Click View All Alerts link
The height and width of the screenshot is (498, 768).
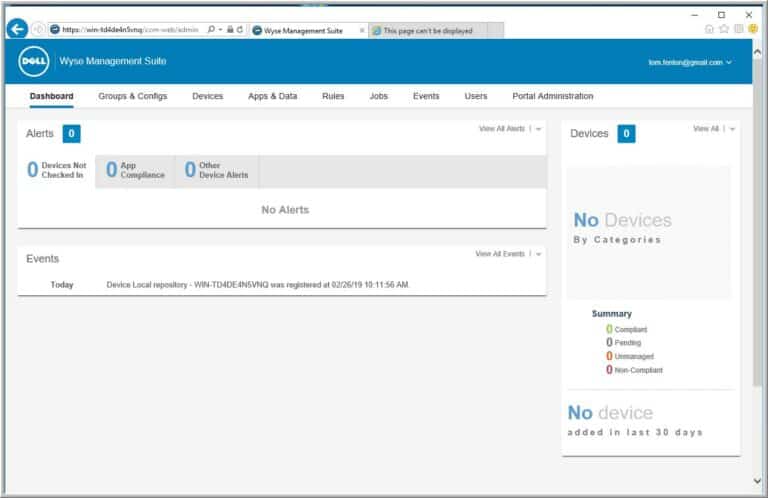tap(502, 129)
